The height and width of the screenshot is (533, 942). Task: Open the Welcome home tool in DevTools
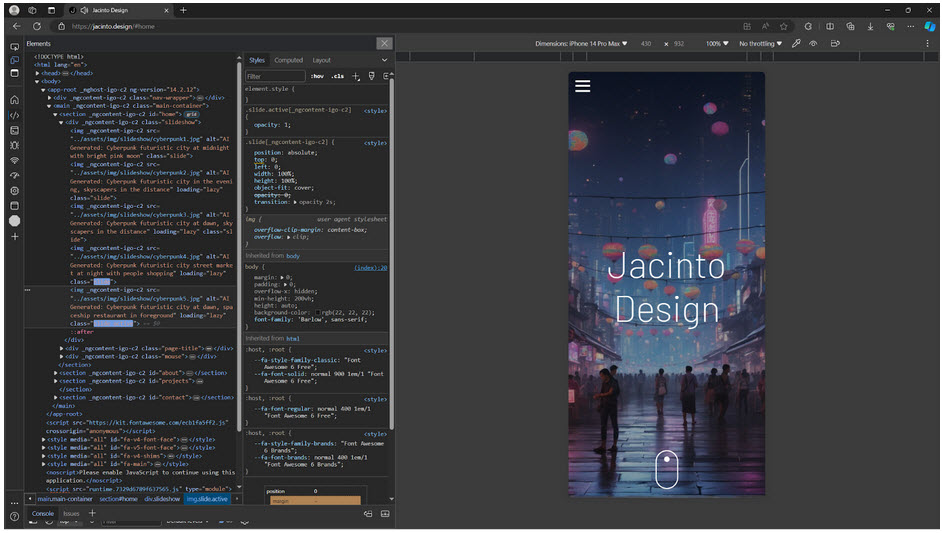click(x=14, y=100)
